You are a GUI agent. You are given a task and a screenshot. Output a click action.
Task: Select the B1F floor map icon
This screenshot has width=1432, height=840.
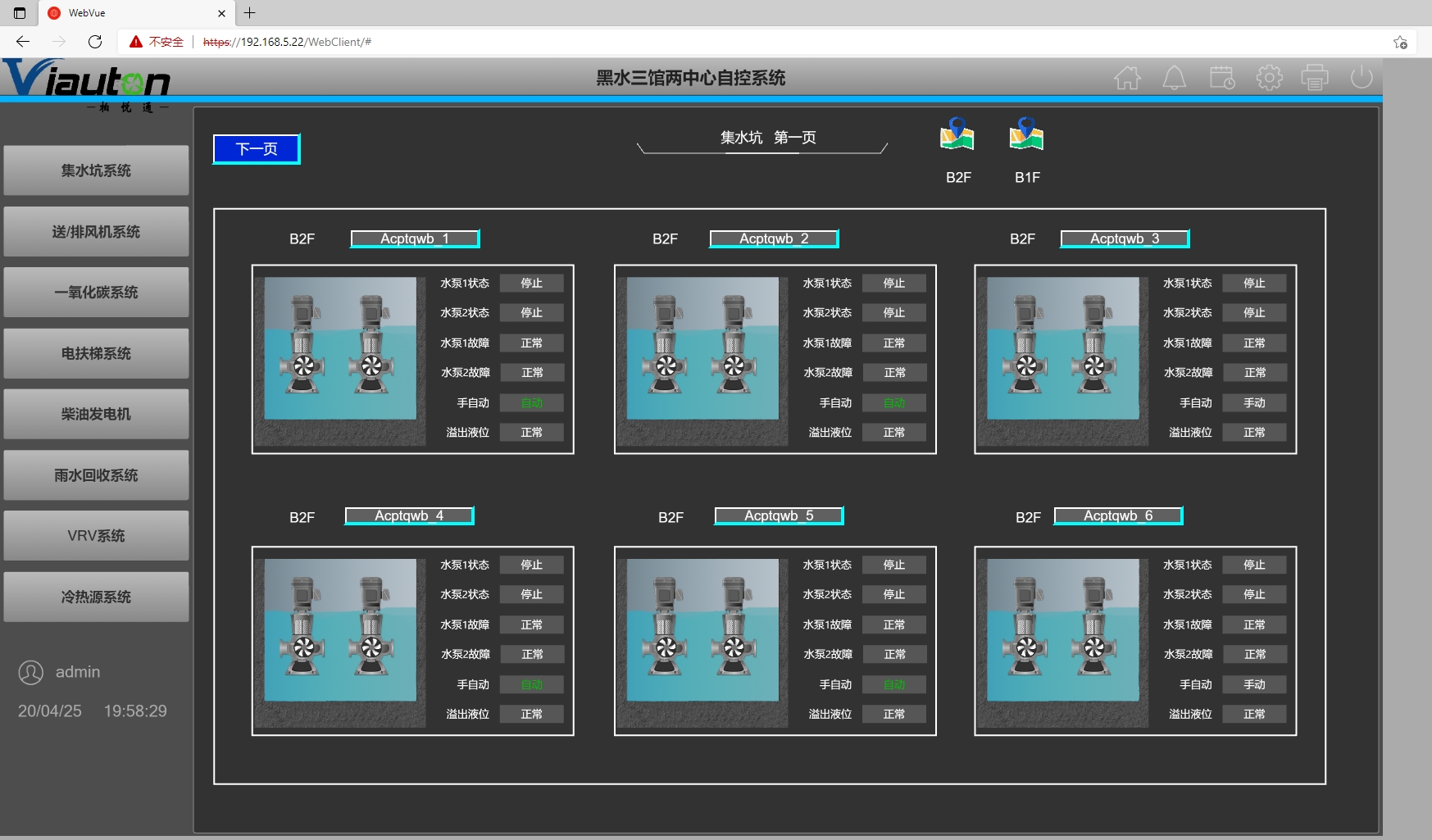(x=1026, y=135)
